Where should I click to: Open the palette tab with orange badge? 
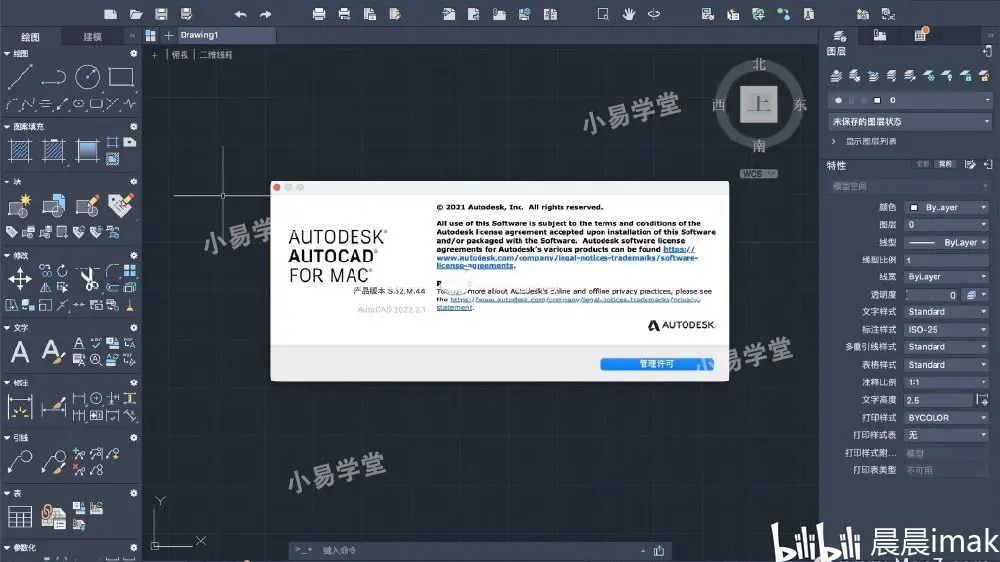click(x=920, y=35)
